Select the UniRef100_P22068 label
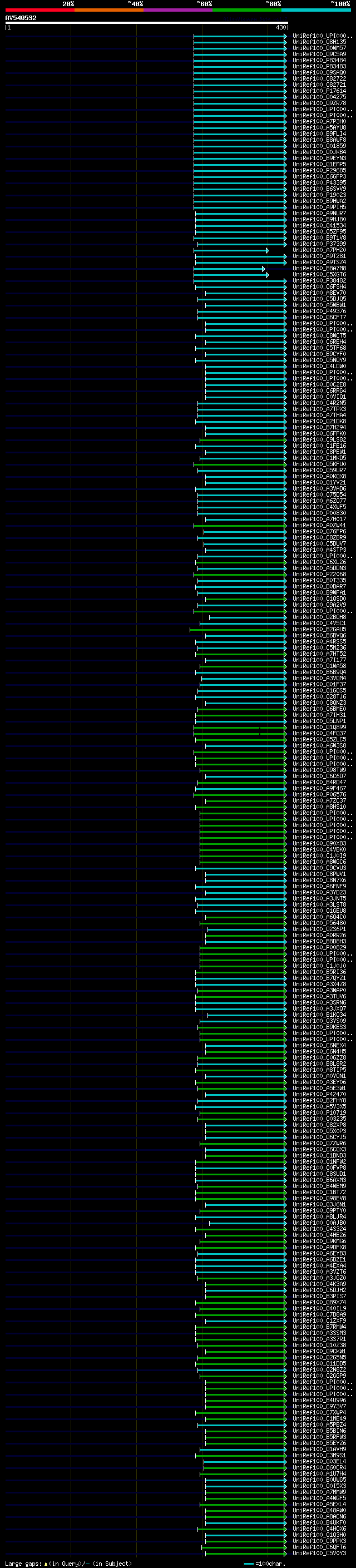 coord(319,574)
